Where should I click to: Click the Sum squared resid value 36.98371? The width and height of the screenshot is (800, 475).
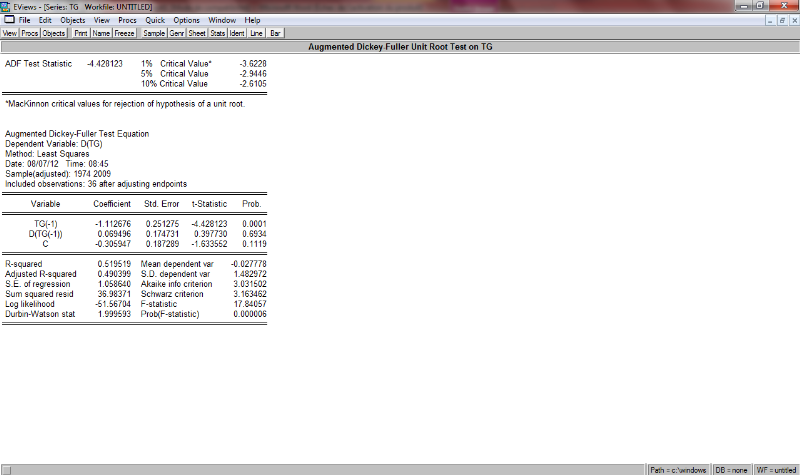tap(114, 294)
